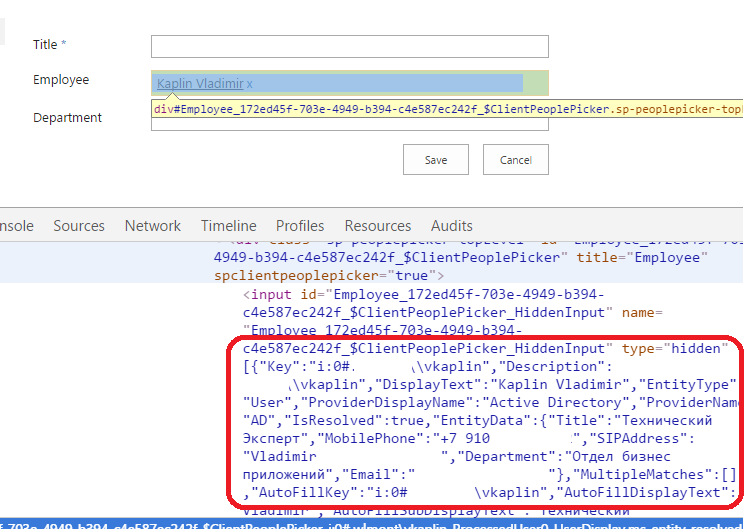Click the Department field label

pos(67,118)
